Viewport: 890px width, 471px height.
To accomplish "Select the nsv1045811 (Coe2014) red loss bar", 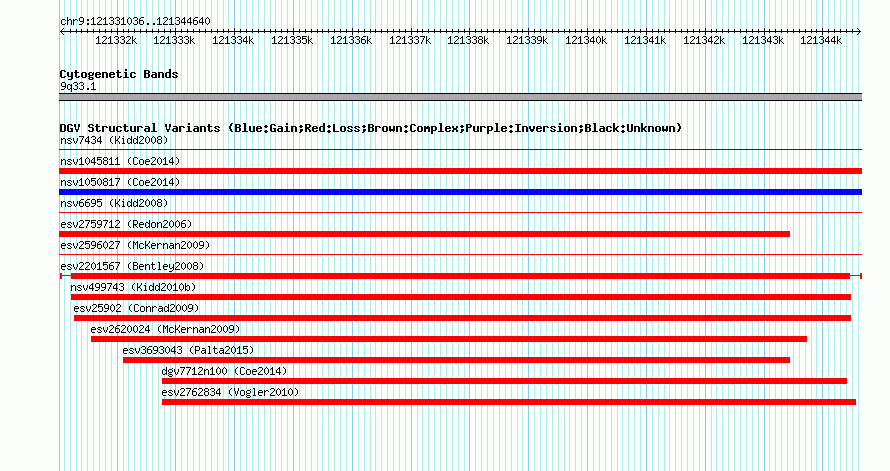I will click(x=460, y=171).
